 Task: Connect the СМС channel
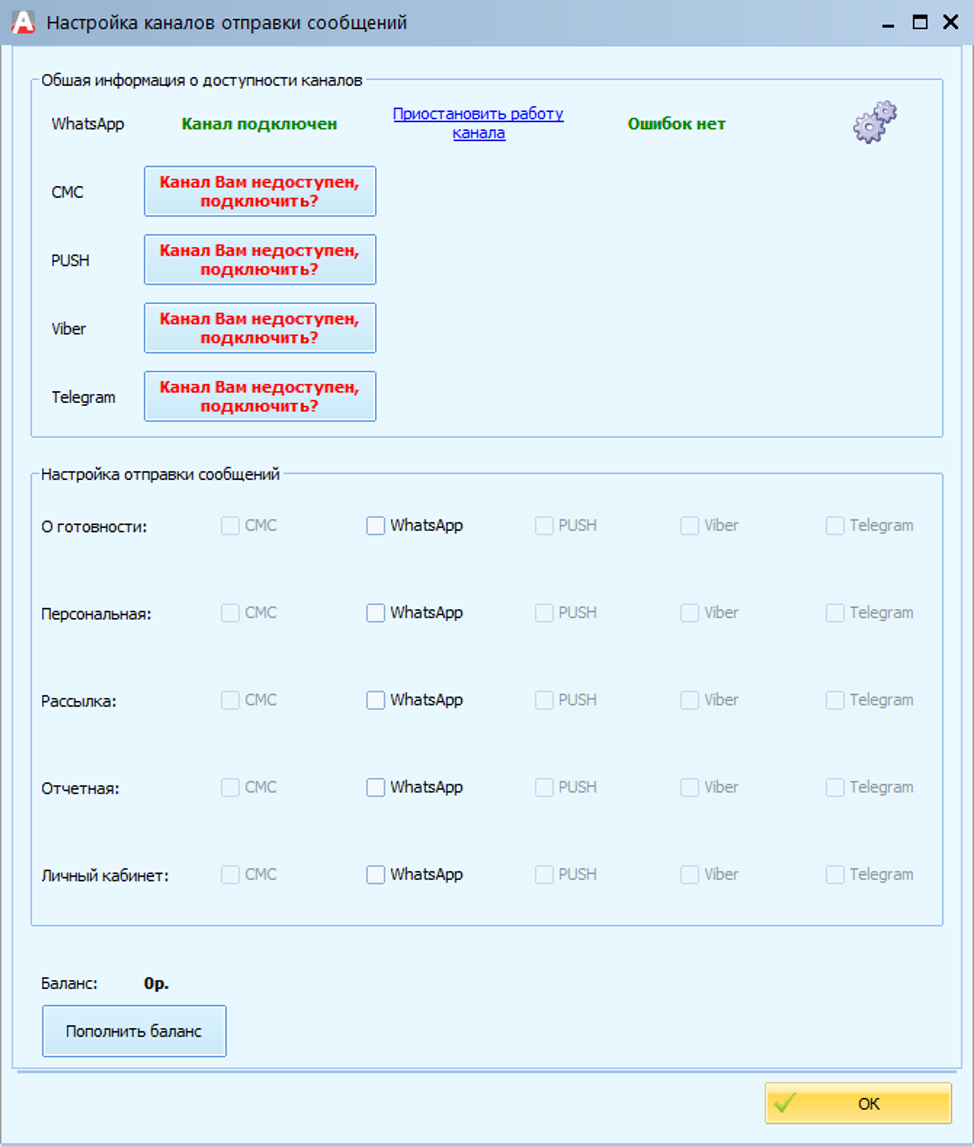point(260,191)
